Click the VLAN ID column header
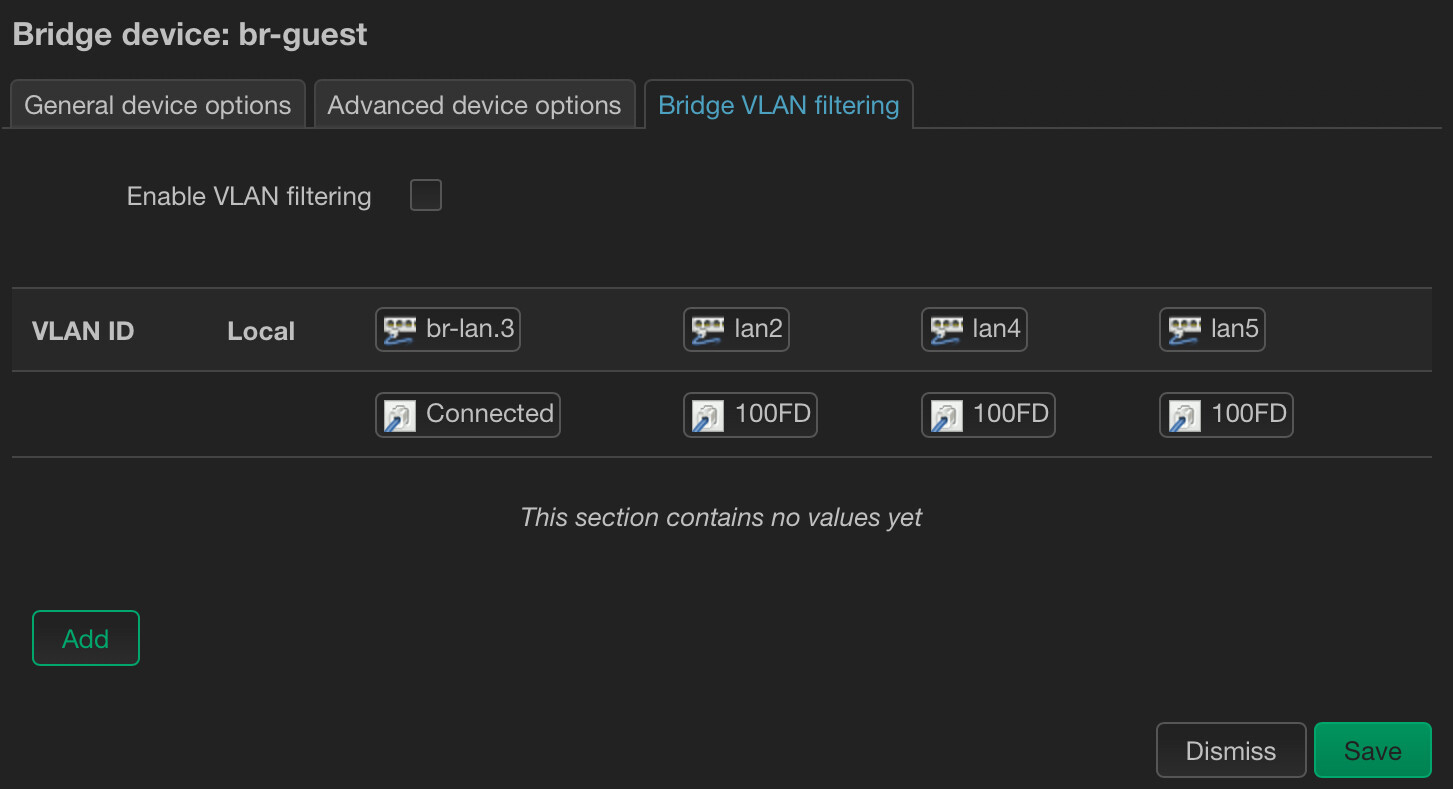 tap(83, 331)
